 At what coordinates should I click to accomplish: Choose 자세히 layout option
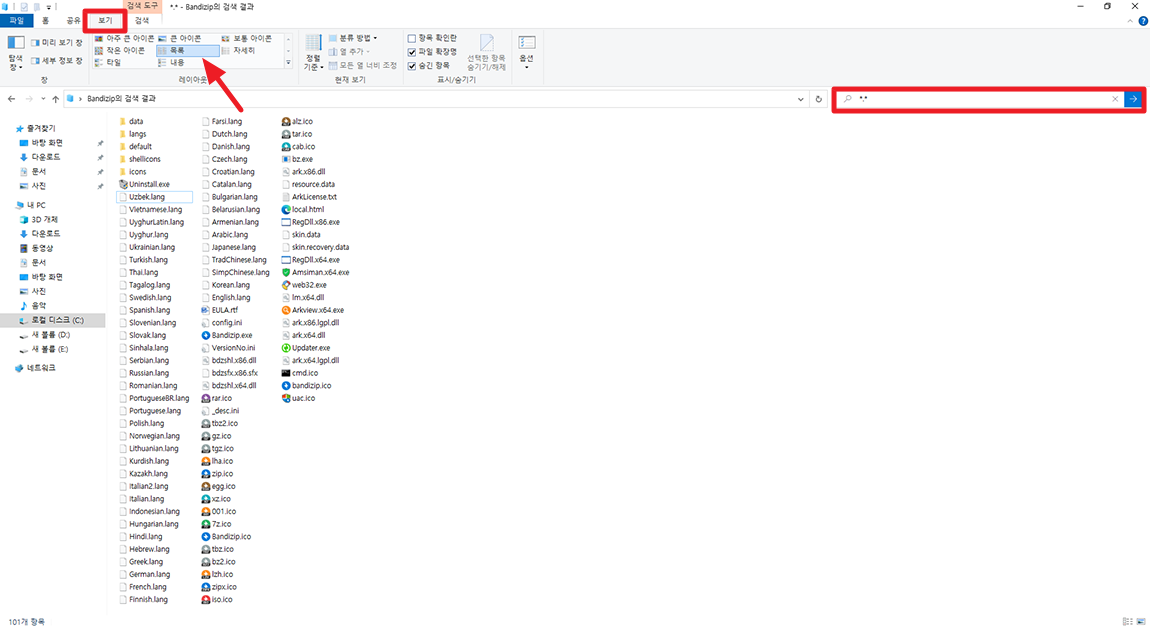pyautogui.click(x=238, y=51)
